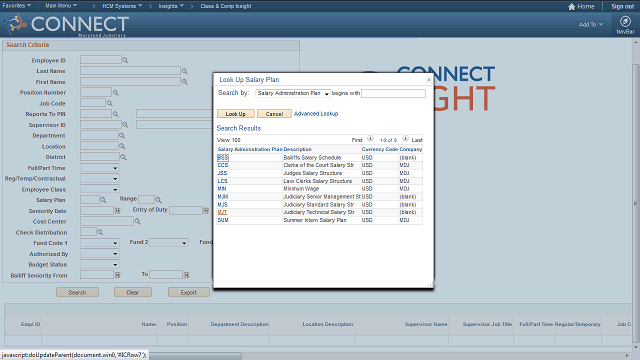Viewport: 640px width, 360px height.
Task: Click the Clear button
Action: tap(133, 292)
